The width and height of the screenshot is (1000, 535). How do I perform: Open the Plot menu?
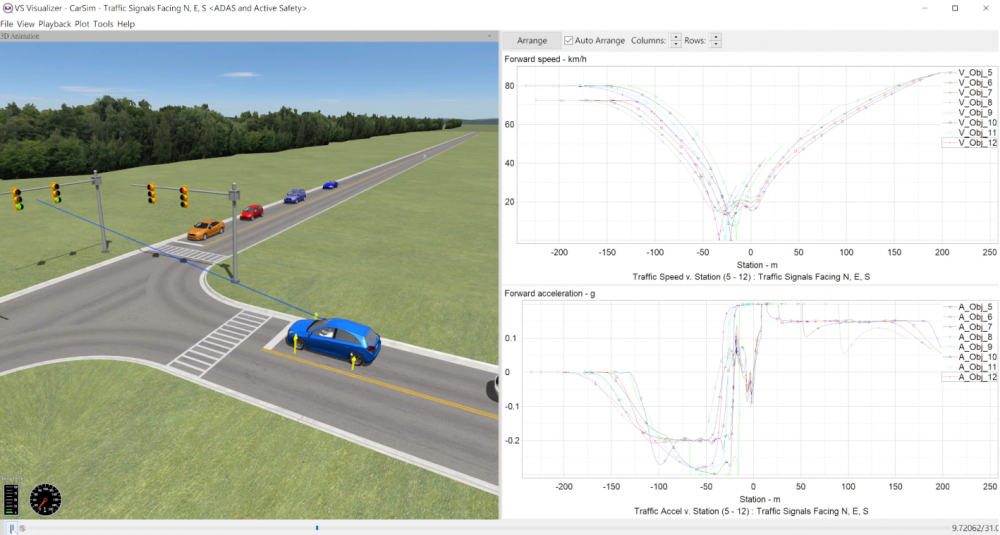(83, 23)
